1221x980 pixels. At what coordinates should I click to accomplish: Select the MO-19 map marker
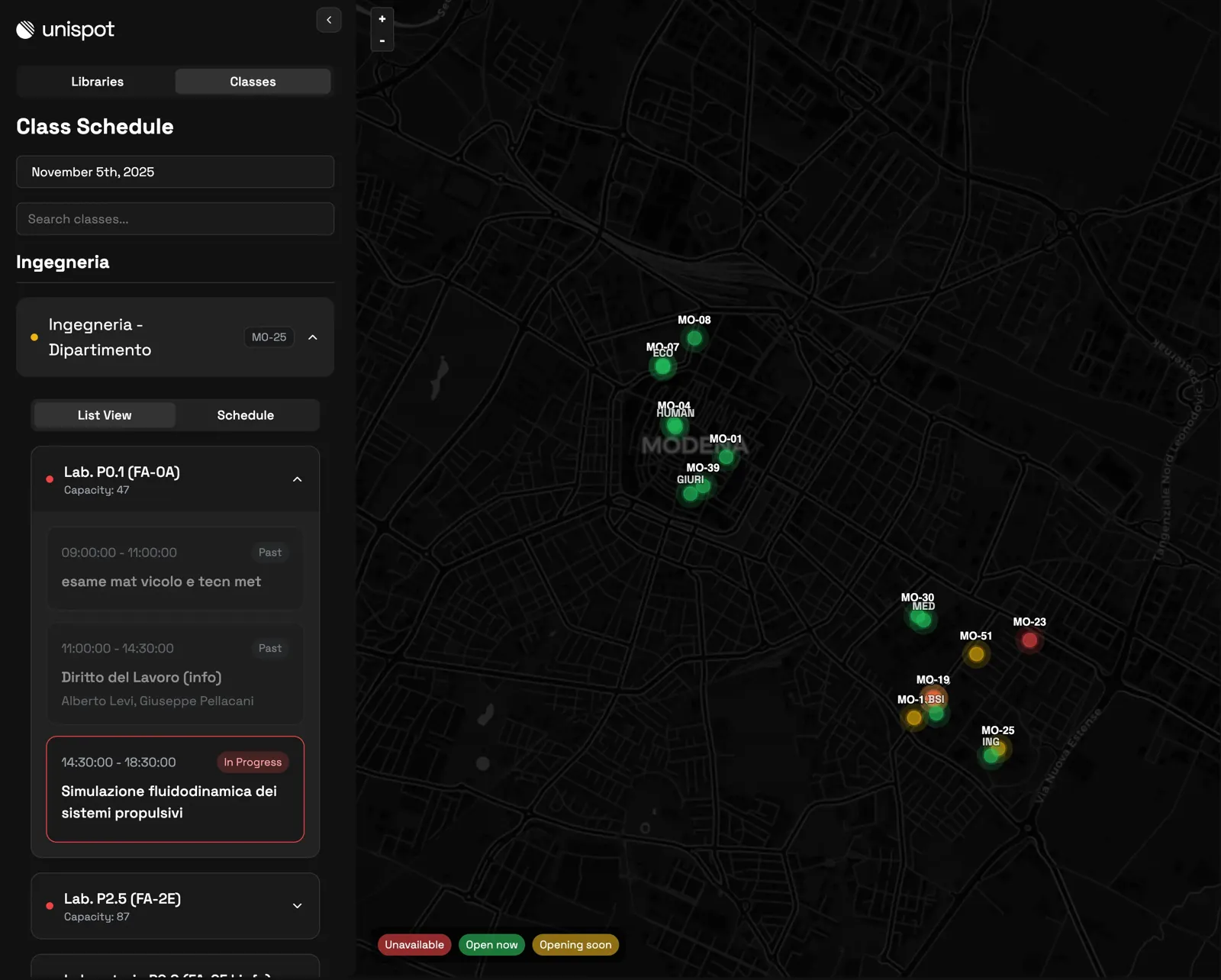tap(933, 698)
